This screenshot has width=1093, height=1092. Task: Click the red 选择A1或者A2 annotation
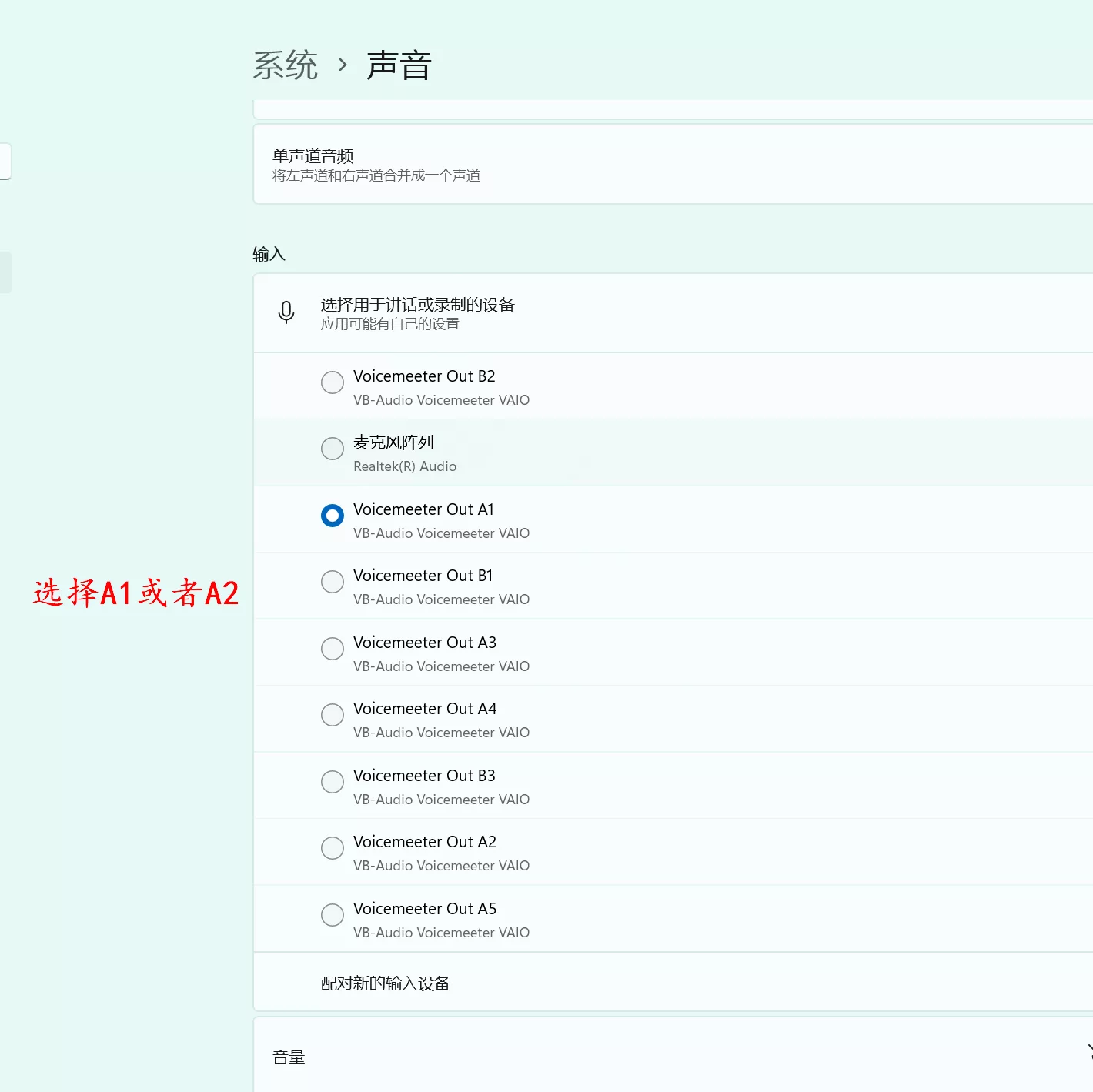click(x=136, y=593)
